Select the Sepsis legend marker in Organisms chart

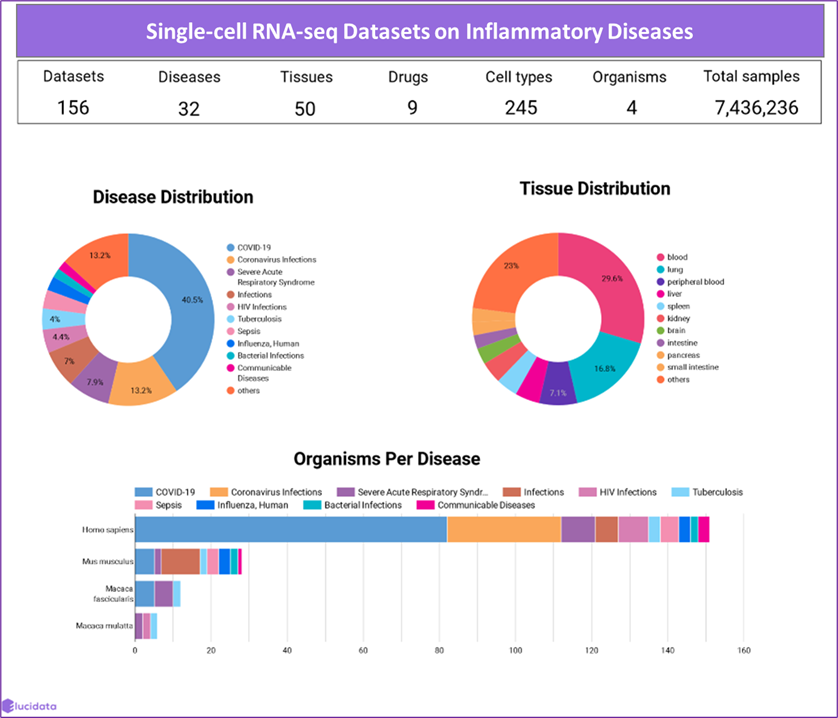[x=143, y=506]
